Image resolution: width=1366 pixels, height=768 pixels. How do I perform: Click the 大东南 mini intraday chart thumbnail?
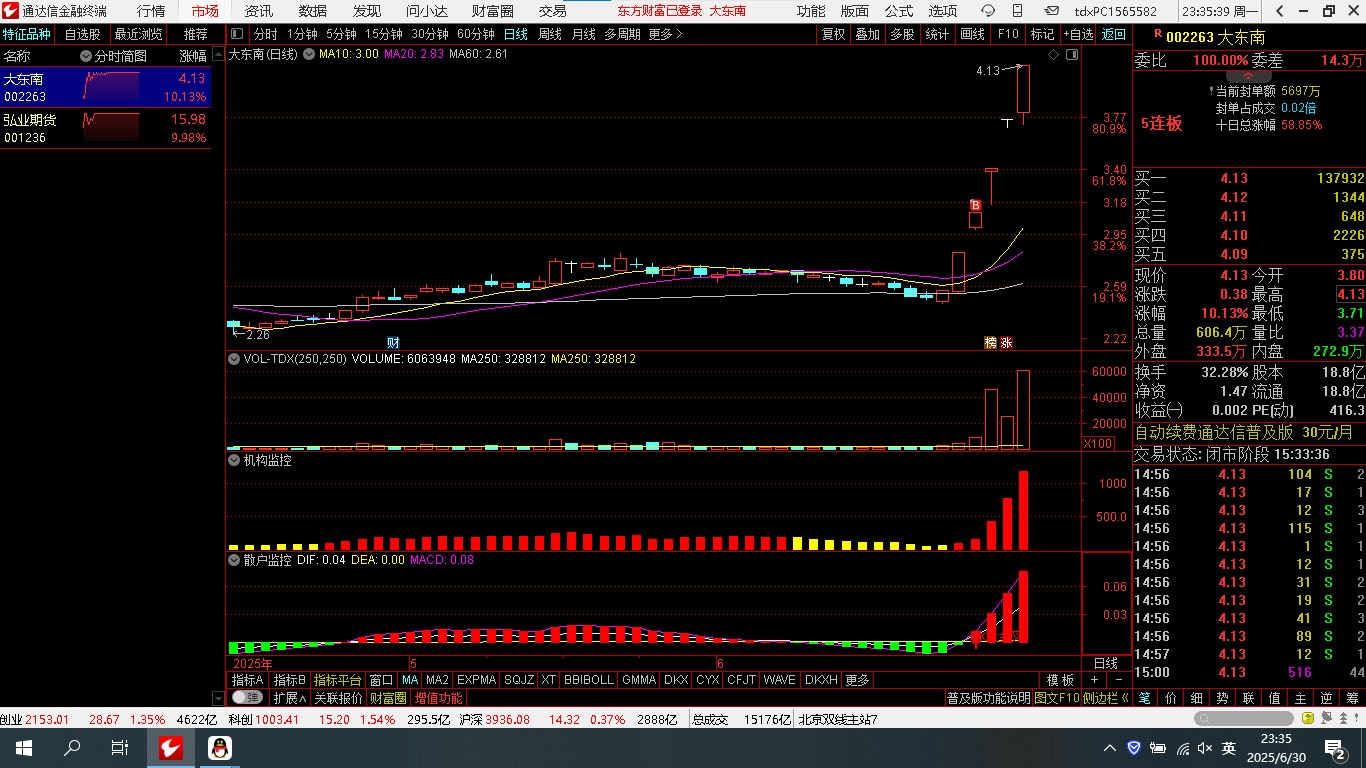click(112, 86)
